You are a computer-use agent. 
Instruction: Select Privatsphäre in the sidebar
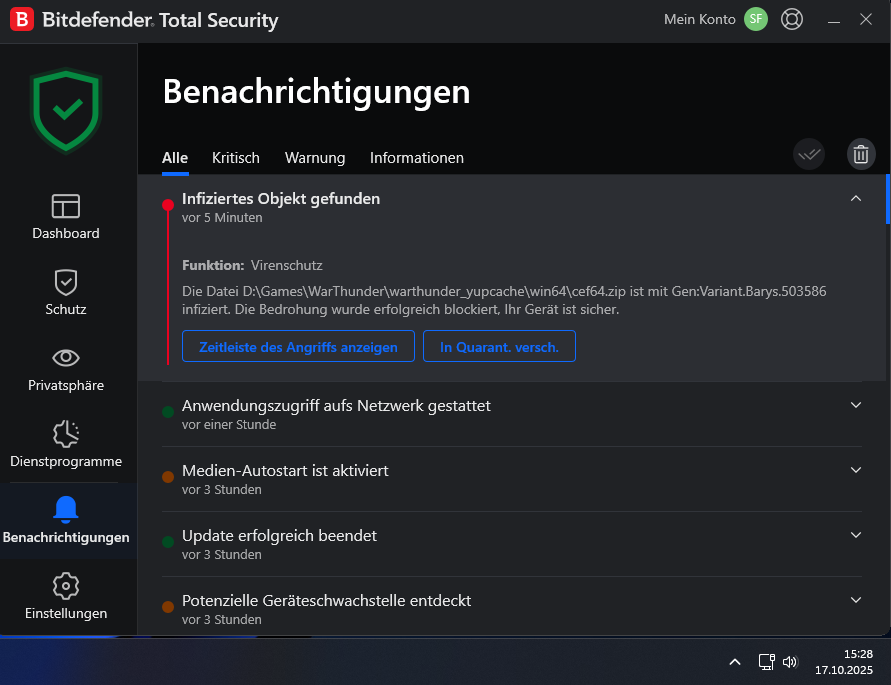pos(65,370)
